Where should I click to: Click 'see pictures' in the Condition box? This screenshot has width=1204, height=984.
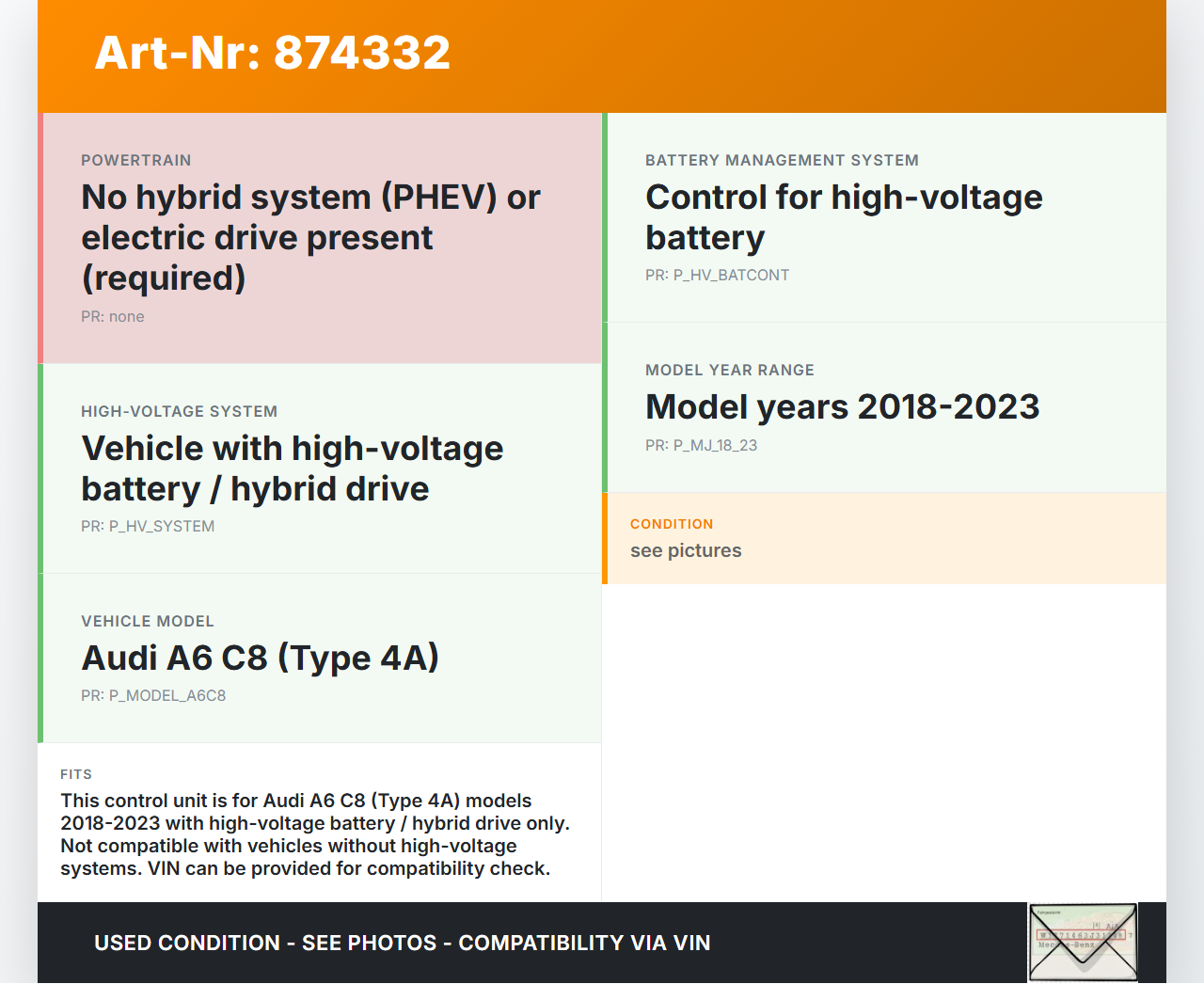pyautogui.click(x=686, y=551)
